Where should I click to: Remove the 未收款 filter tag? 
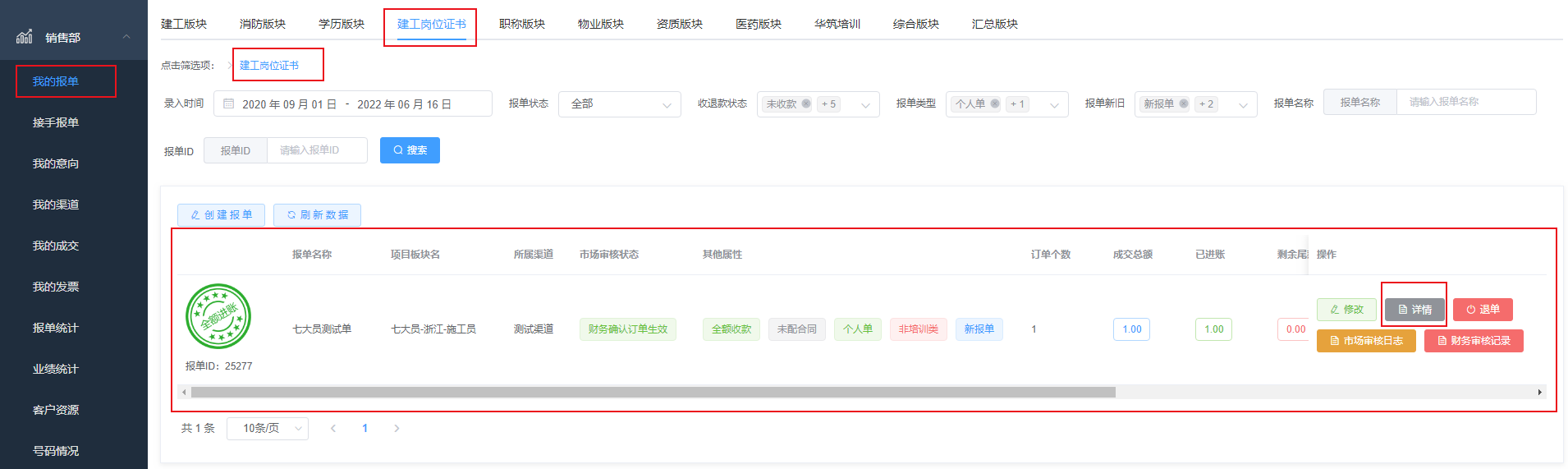click(806, 103)
